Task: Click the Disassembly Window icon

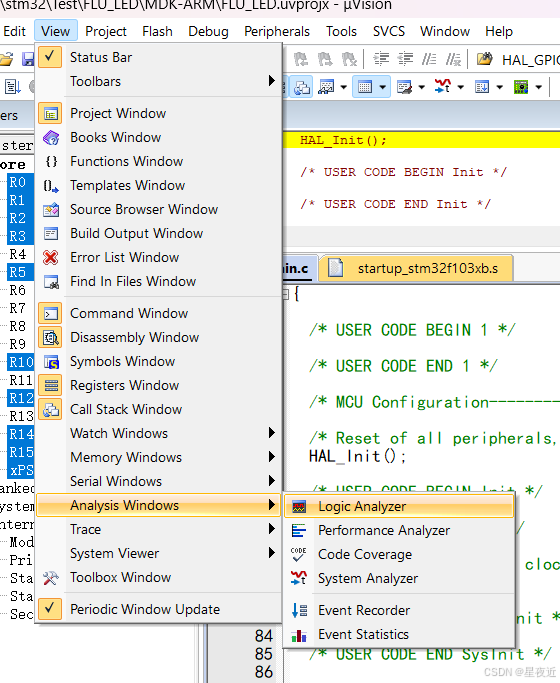Action: 51,338
